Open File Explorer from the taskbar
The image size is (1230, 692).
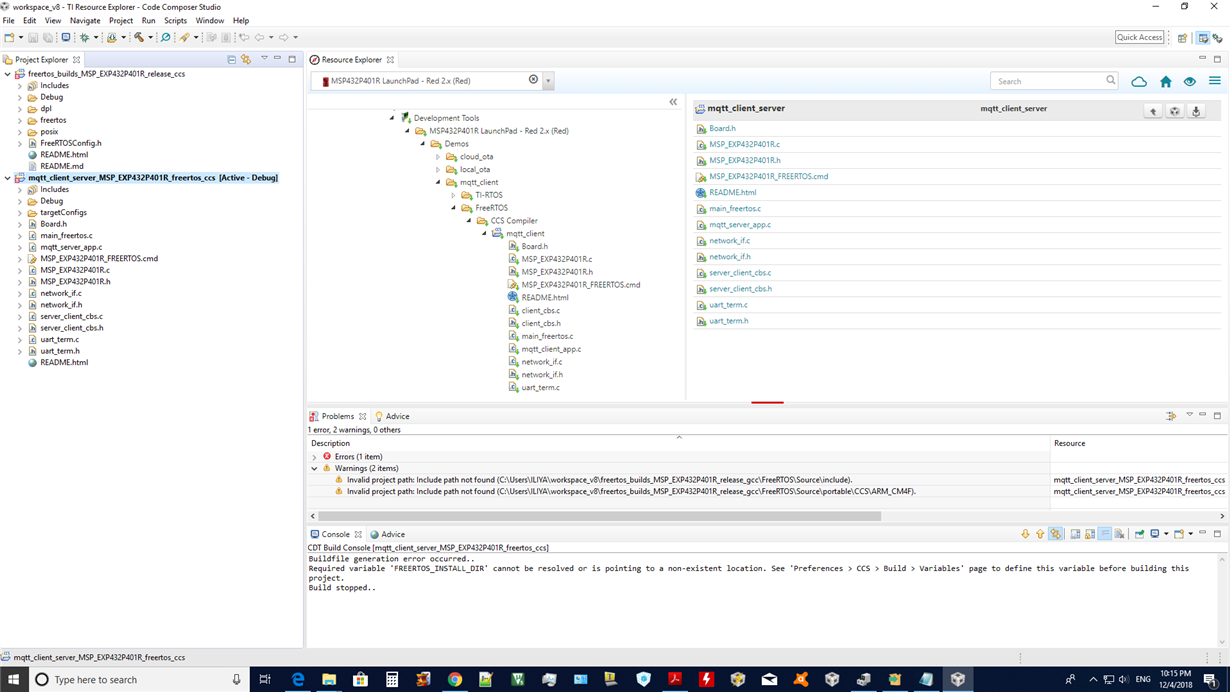329,679
